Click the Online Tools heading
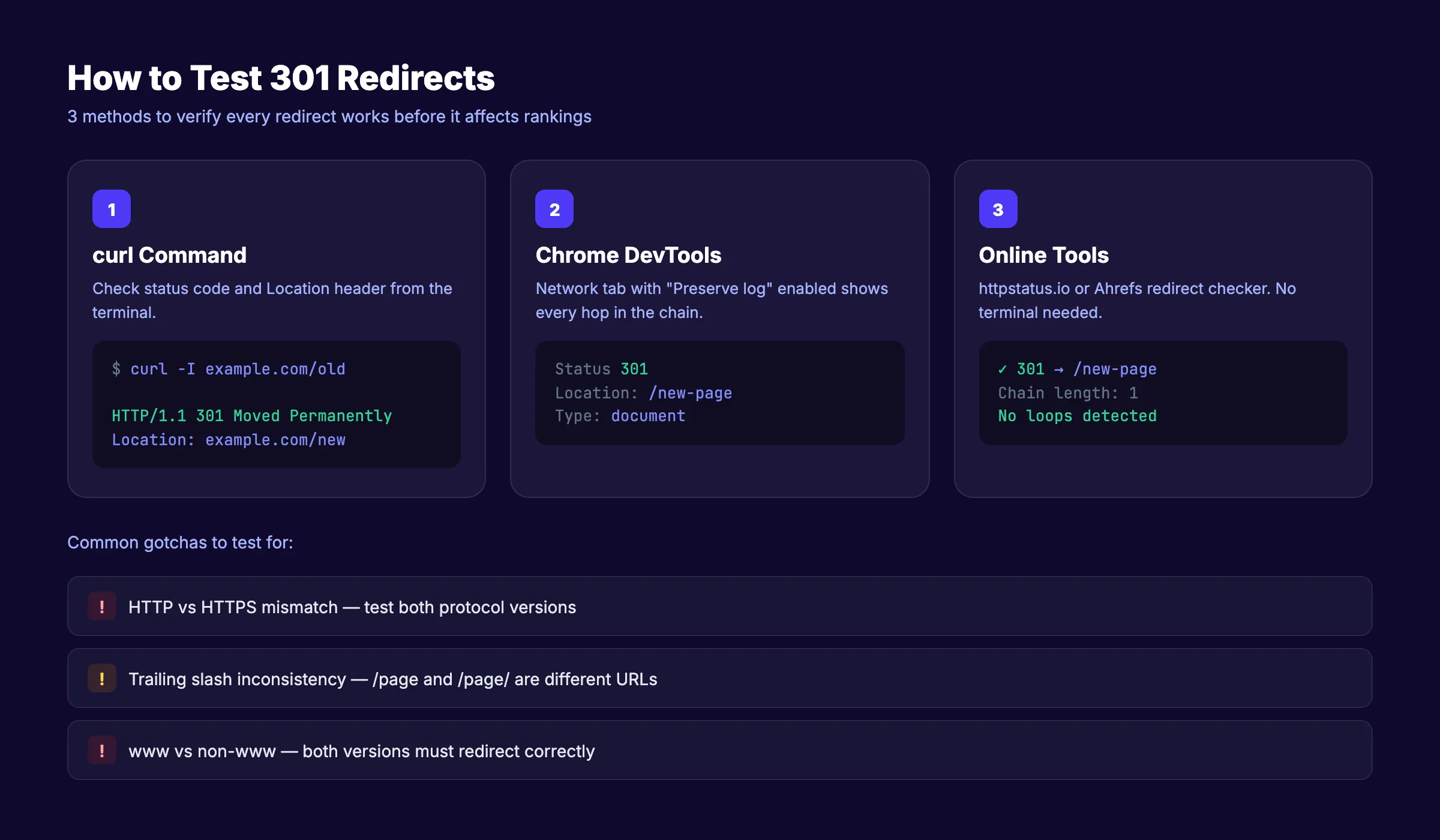1440x840 pixels. point(1043,254)
